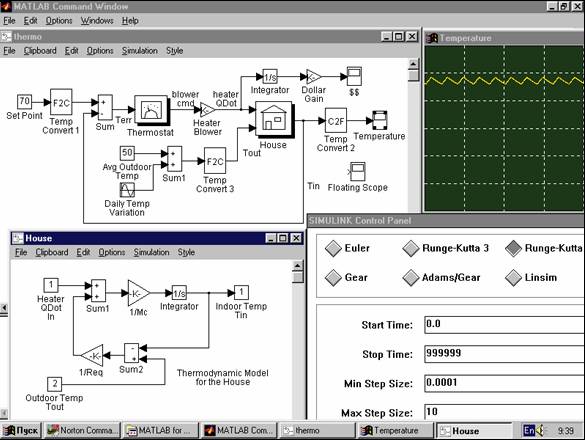This screenshot has height=440, width=585.
Task: Open Style menu in House window
Action: (186, 253)
